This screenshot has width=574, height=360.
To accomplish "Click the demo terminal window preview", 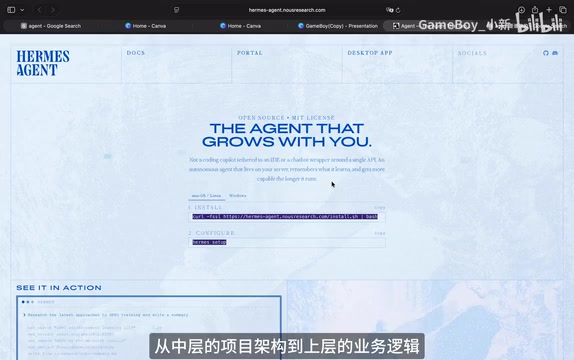I will point(149,328).
